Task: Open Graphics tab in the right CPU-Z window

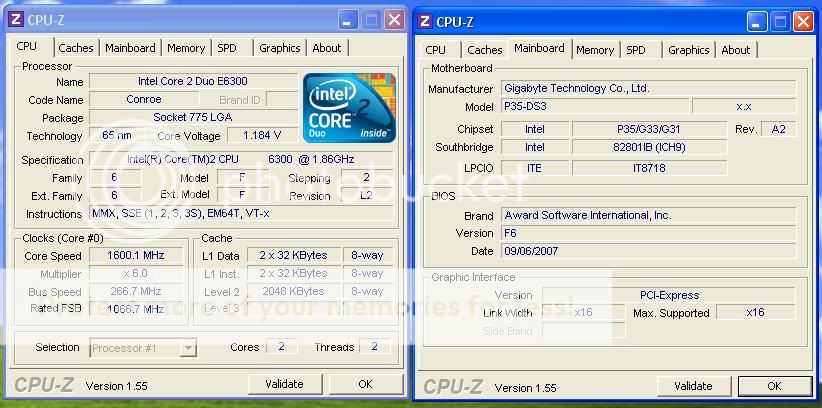Action: (688, 50)
